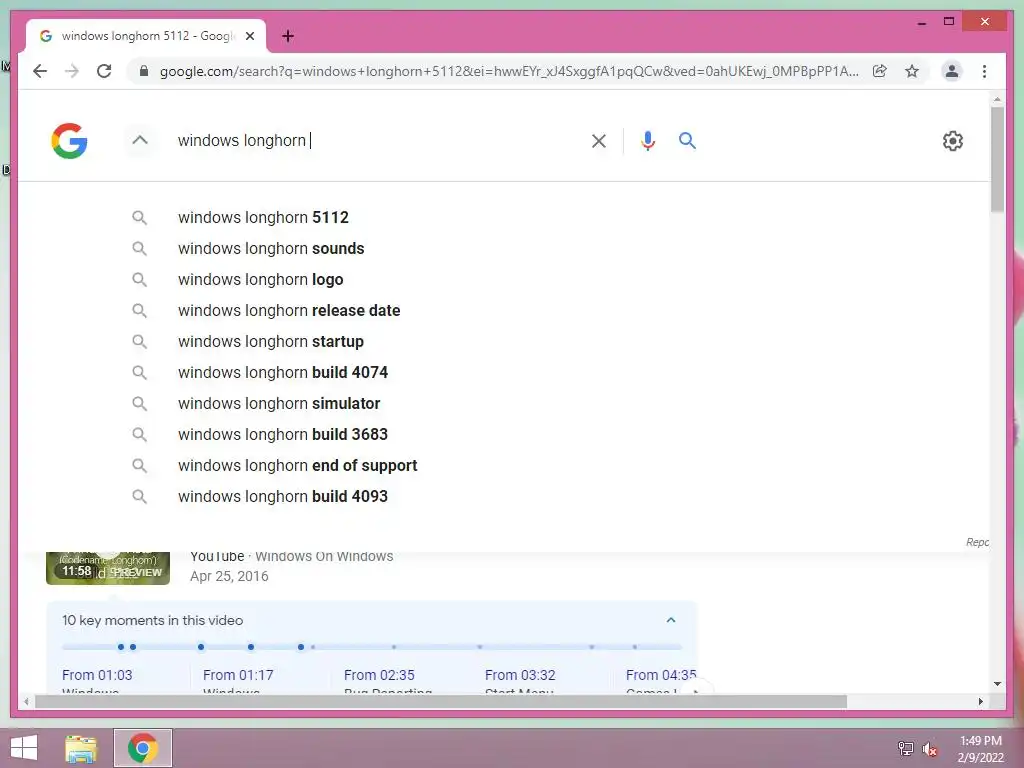
Task: Open the Chrome profile avatar
Action: pos(952,71)
